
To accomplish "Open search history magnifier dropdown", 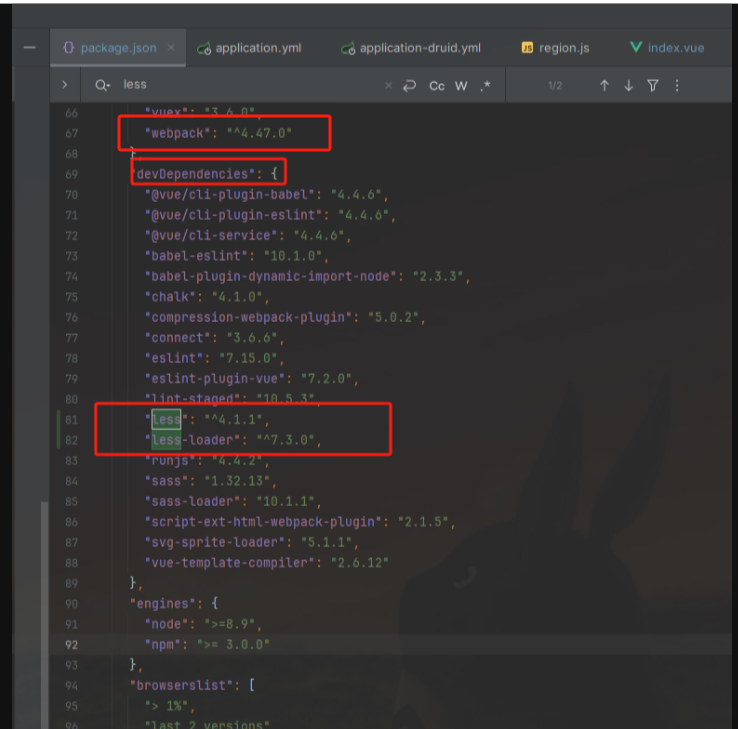I will [x=103, y=86].
